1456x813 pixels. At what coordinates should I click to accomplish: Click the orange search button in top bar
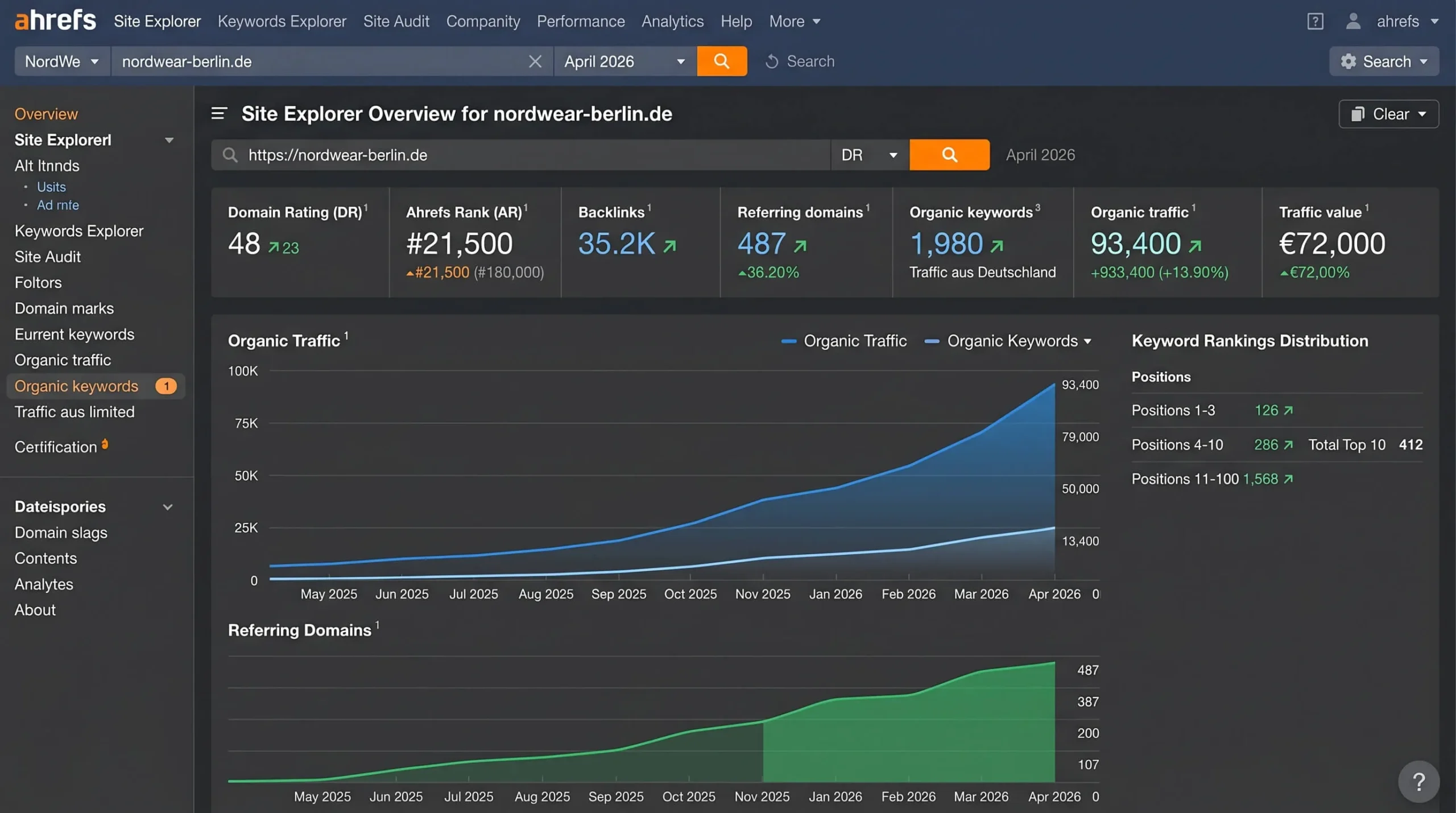coord(722,61)
